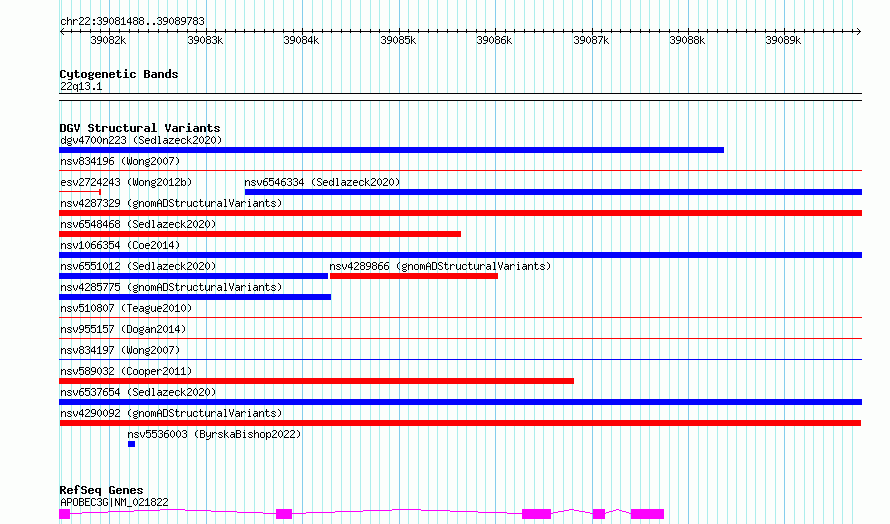
Task: Select the thin blue line under nsv834197
Action: point(460,359)
